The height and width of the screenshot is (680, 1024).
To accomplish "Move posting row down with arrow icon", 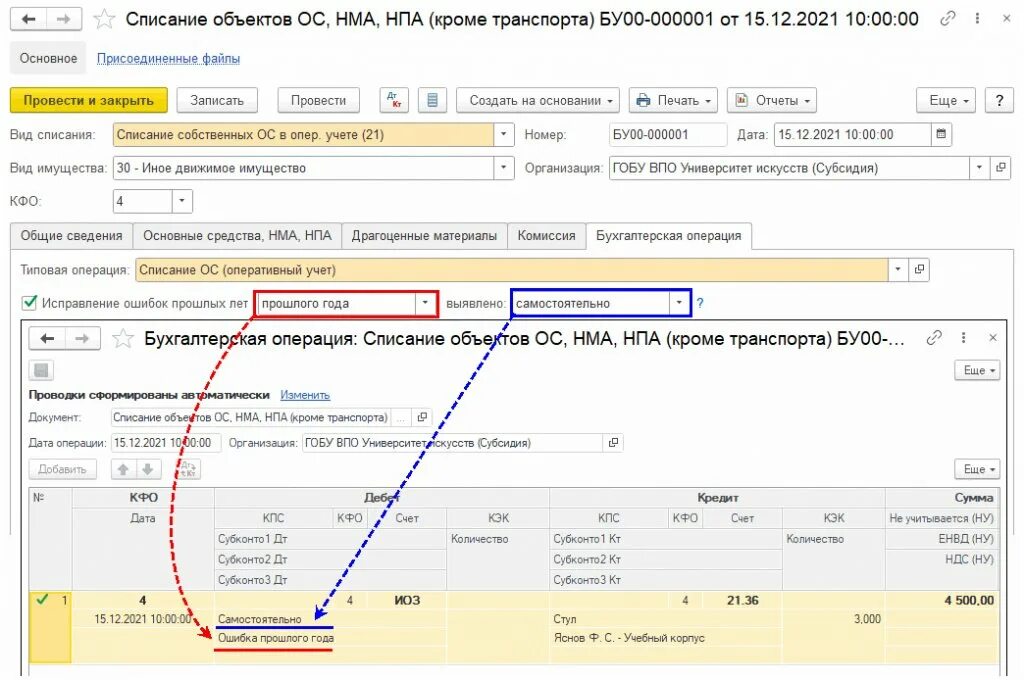I will point(148,469).
